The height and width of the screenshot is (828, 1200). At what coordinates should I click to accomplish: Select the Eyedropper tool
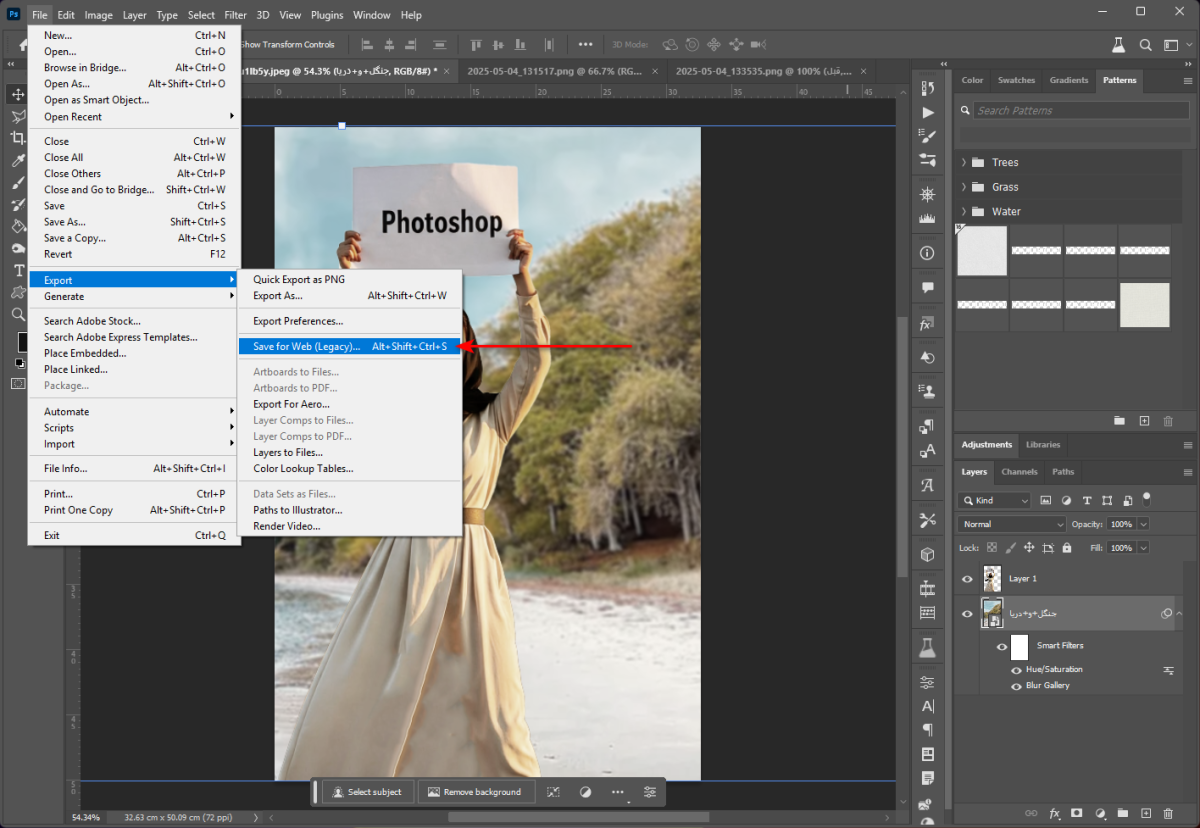[x=18, y=160]
